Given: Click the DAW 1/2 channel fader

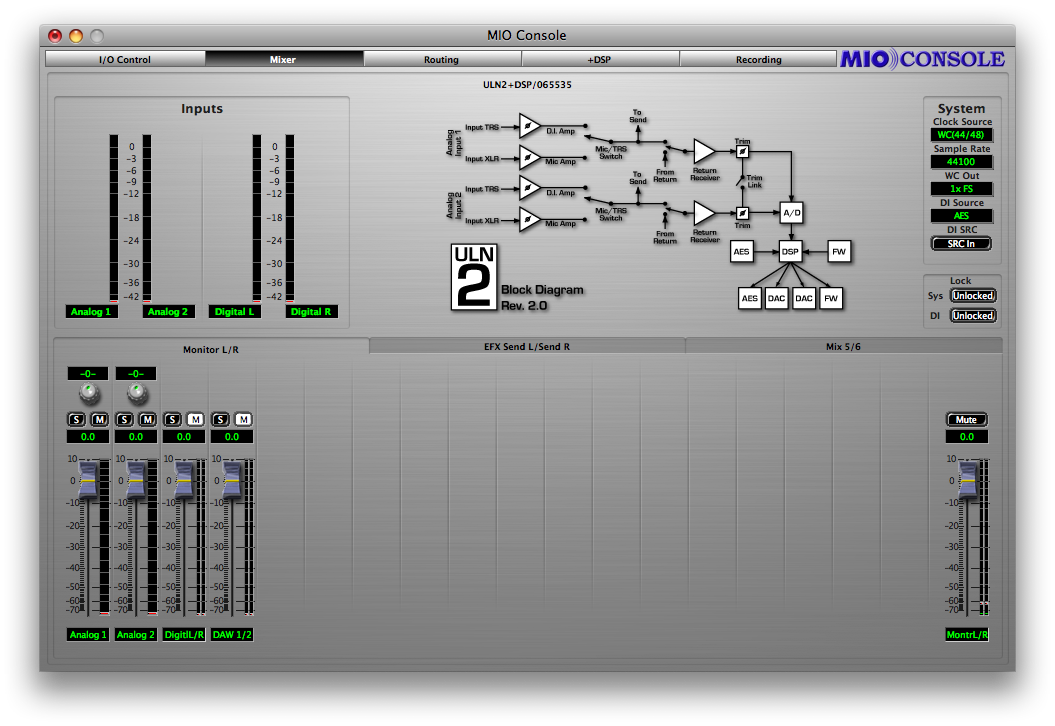Looking at the screenshot, I should pos(231,480).
